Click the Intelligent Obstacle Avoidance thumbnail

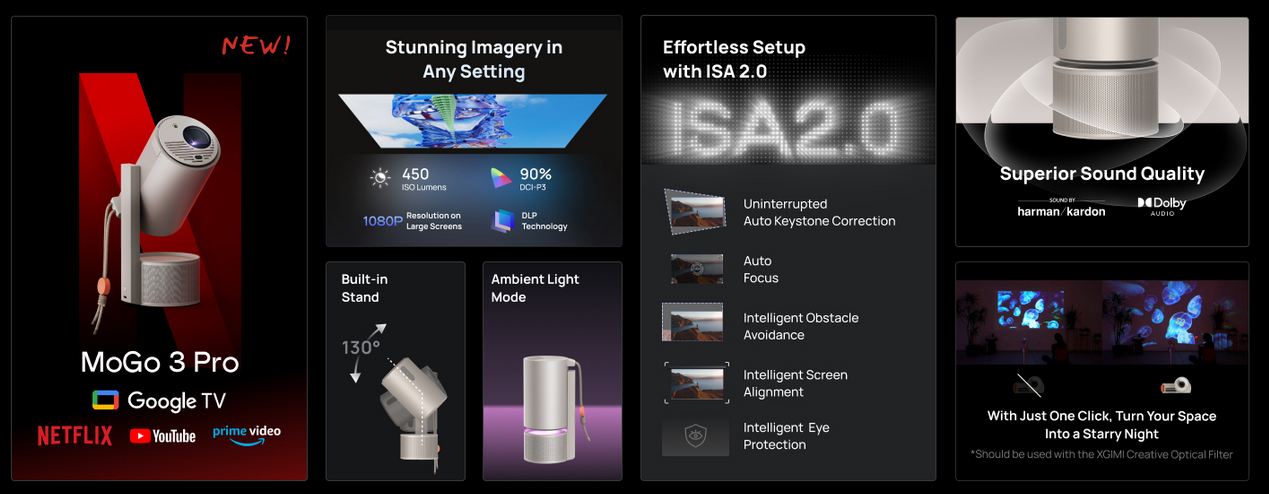coord(692,322)
